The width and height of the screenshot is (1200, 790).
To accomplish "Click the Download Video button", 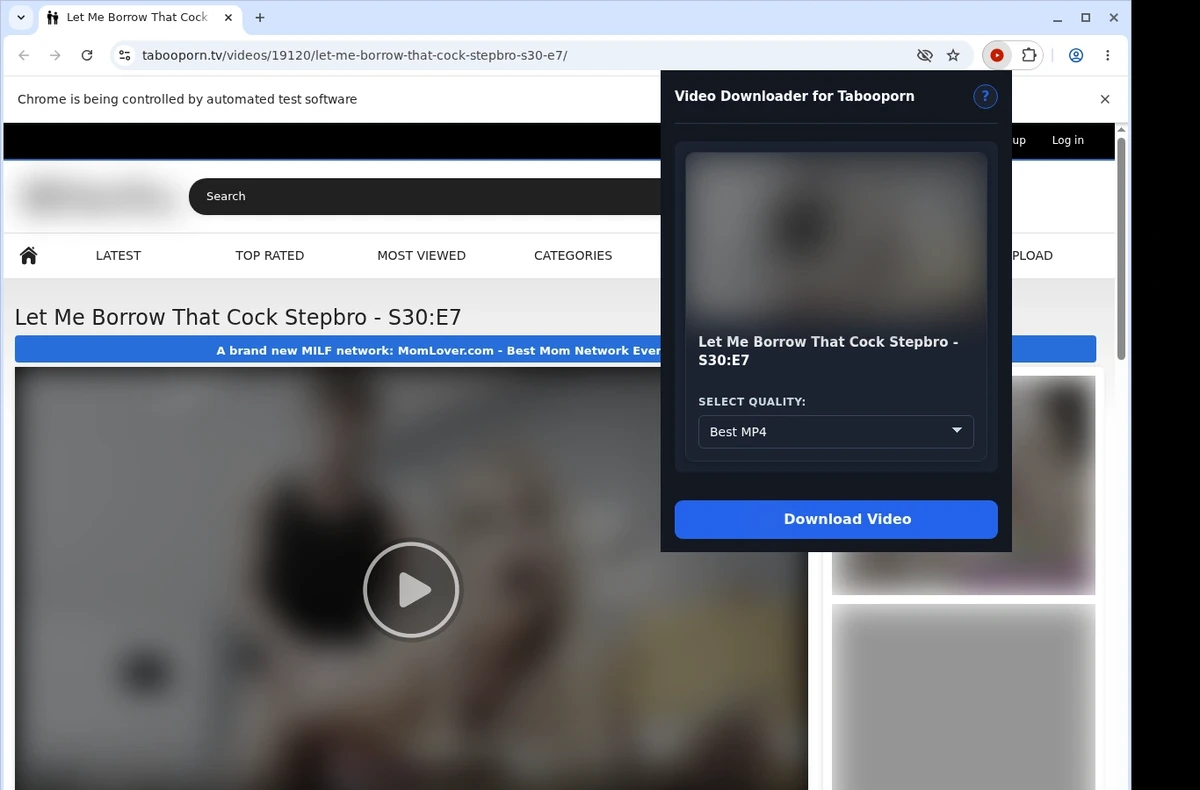I will (x=836, y=519).
